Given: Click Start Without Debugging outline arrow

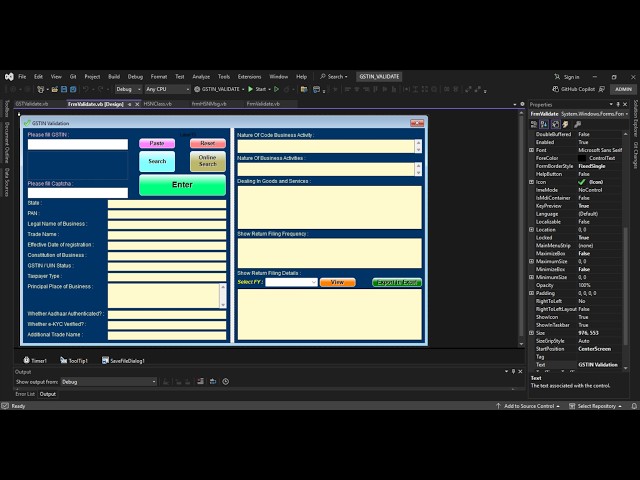Looking at the screenshot, I should 276,89.
